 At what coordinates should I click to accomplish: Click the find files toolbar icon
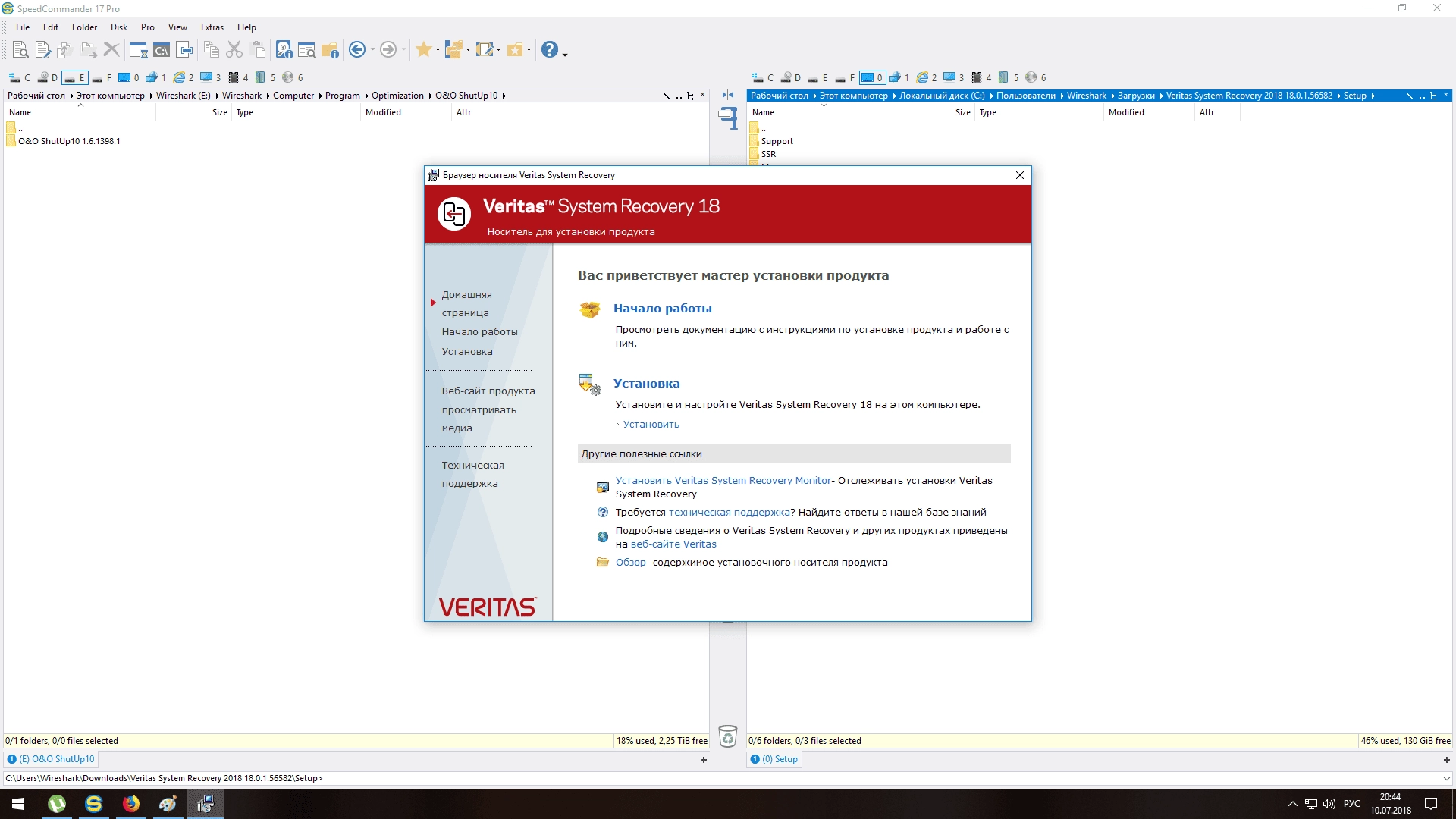(x=307, y=50)
